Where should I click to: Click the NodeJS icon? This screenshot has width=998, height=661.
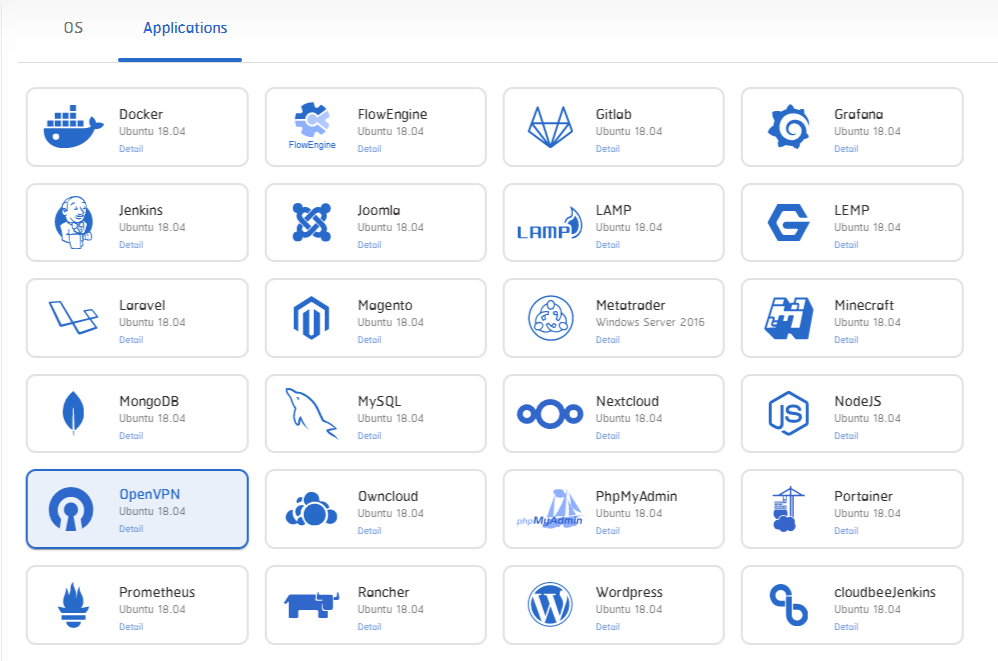click(786, 413)
